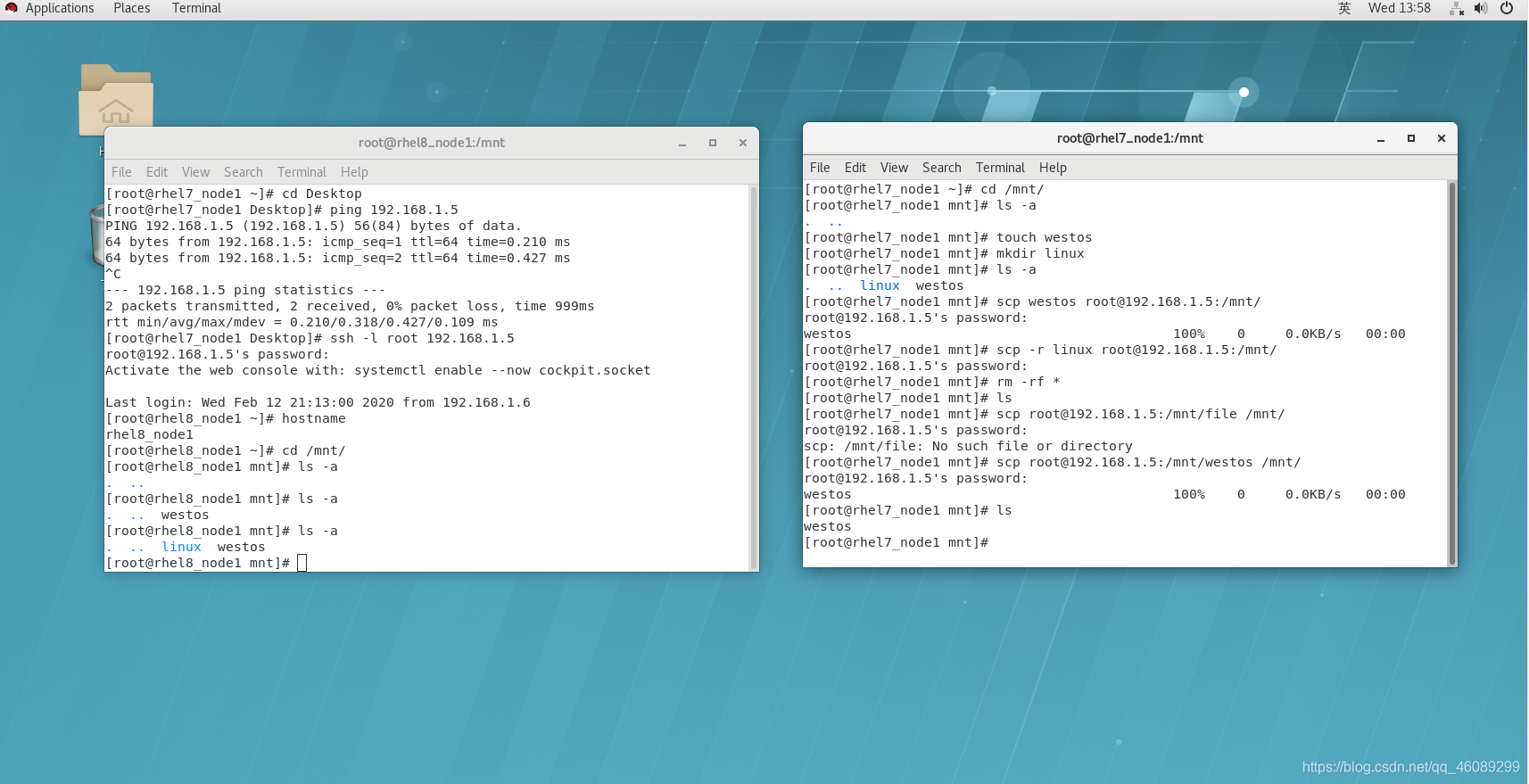This screenshot has height=784, width=1529.
Task: Click the 'icmp_seq=1 ttl=64 time=0.210 ms' line
Action: (x=337, y=242)
